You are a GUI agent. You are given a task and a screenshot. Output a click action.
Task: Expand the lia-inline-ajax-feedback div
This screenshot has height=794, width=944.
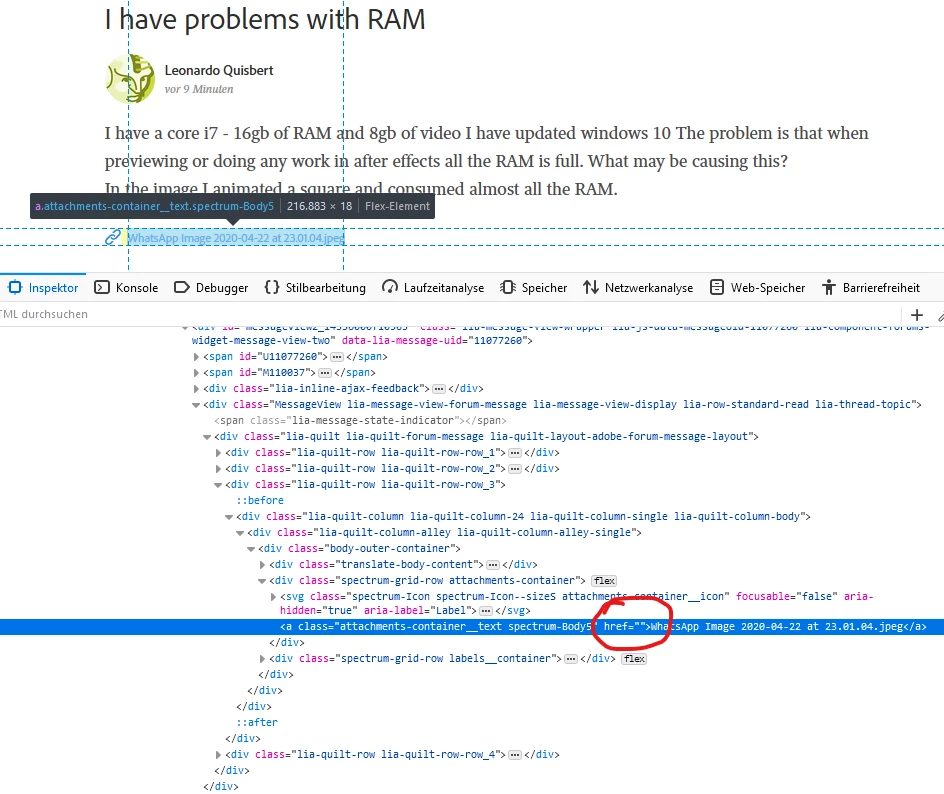196,389
